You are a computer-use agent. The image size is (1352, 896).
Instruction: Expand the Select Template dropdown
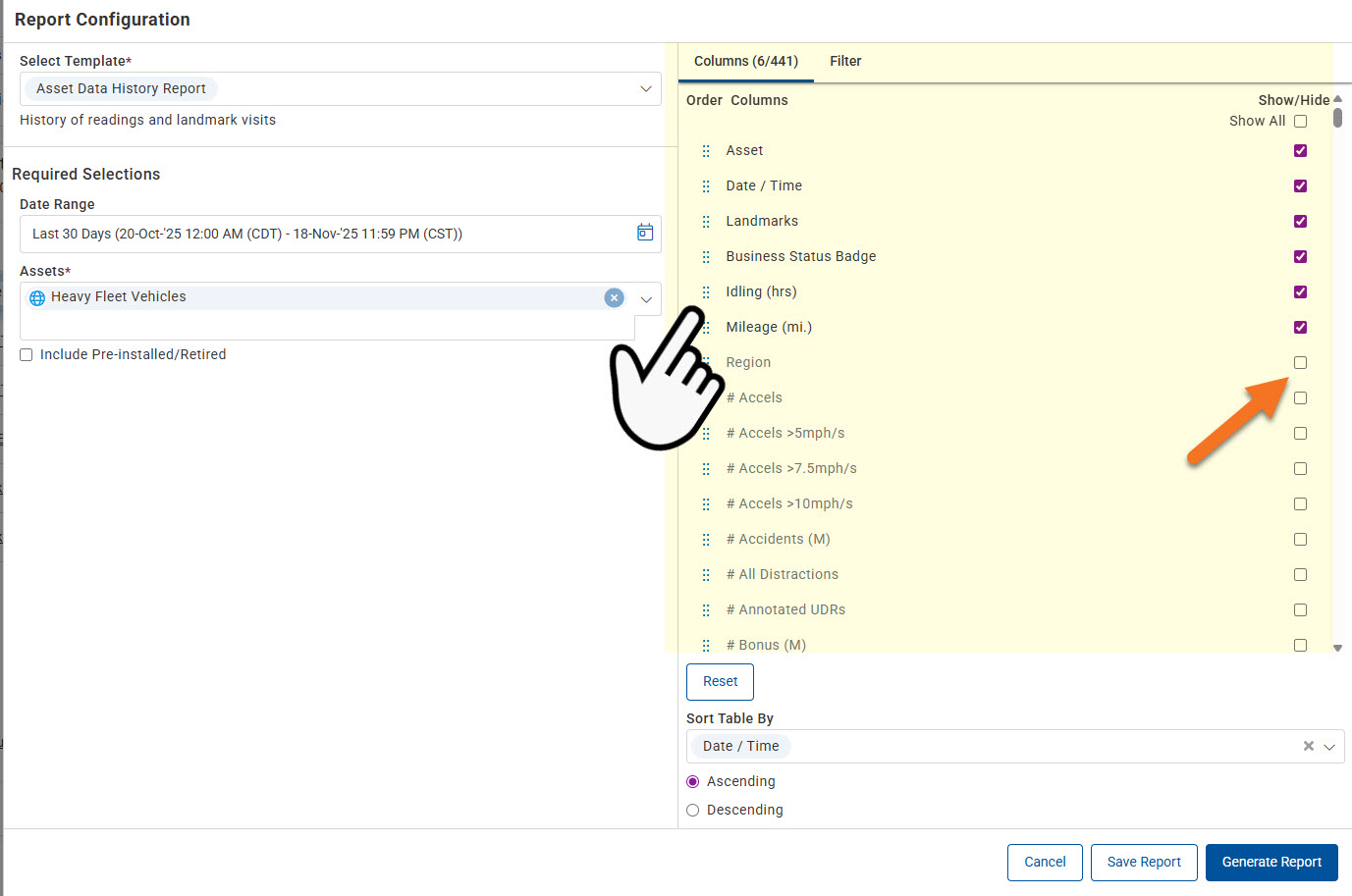pos(646,89)
